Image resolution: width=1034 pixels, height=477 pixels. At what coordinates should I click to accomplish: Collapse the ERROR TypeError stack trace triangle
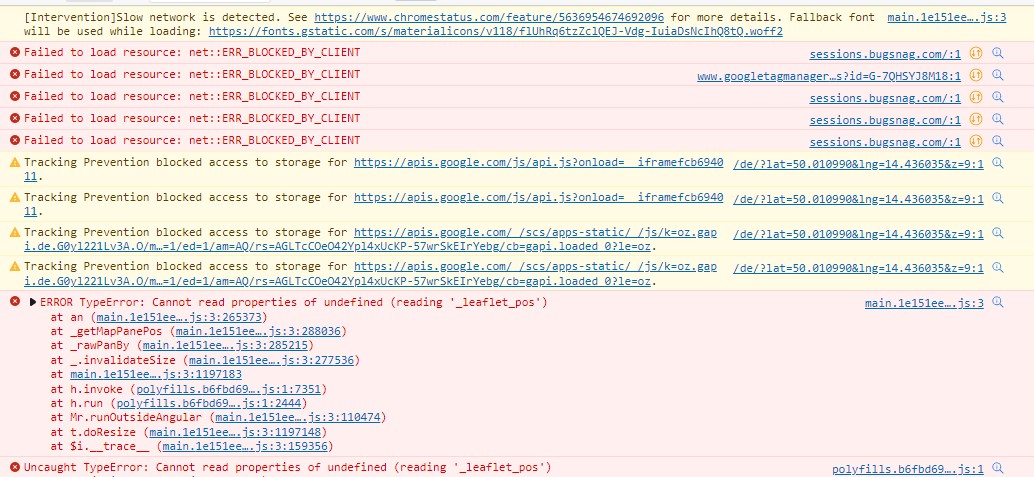[33, 302]
